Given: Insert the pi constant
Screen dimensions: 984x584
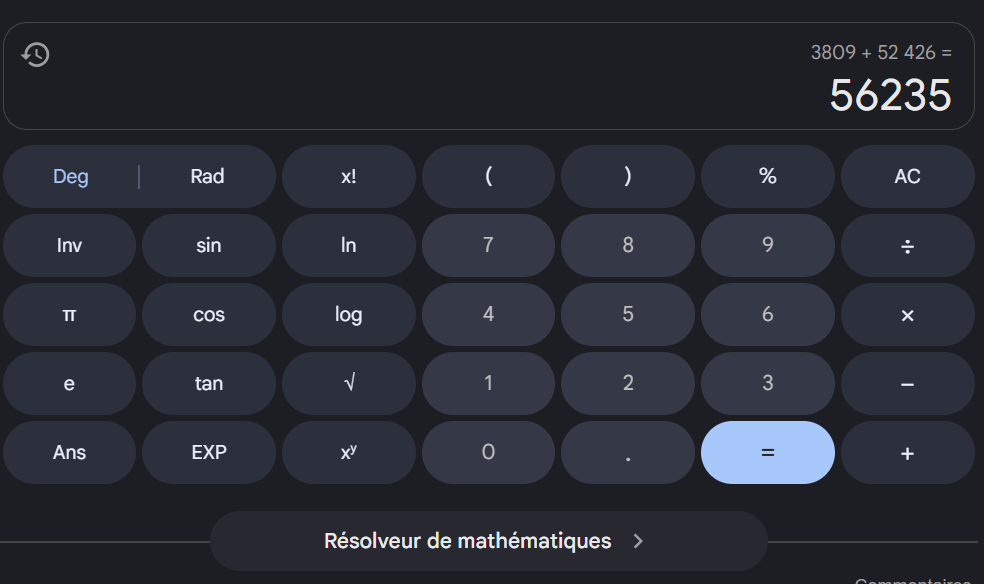Looking at the screenshot, I should click(x=69, y=314).
